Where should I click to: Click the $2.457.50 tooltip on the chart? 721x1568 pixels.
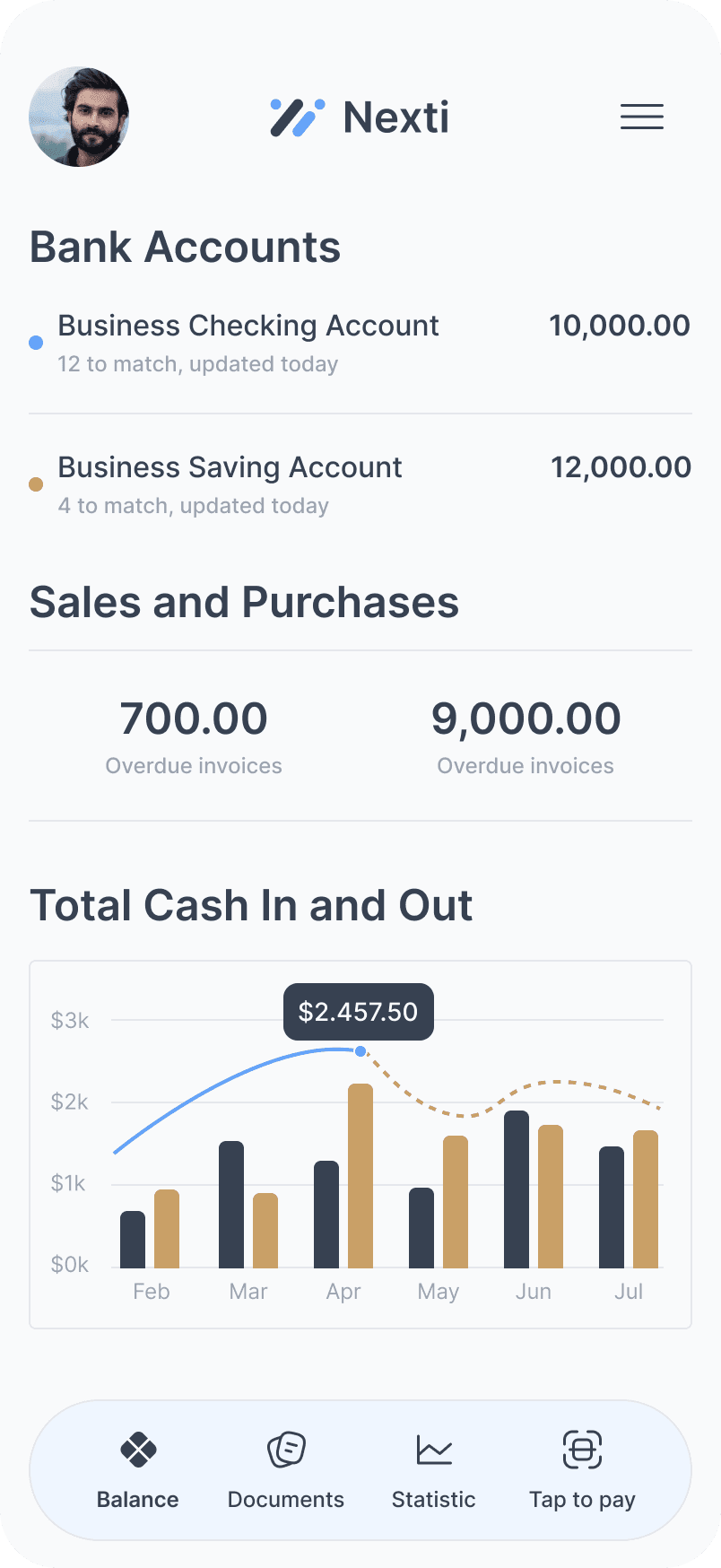click(358, 1012)
